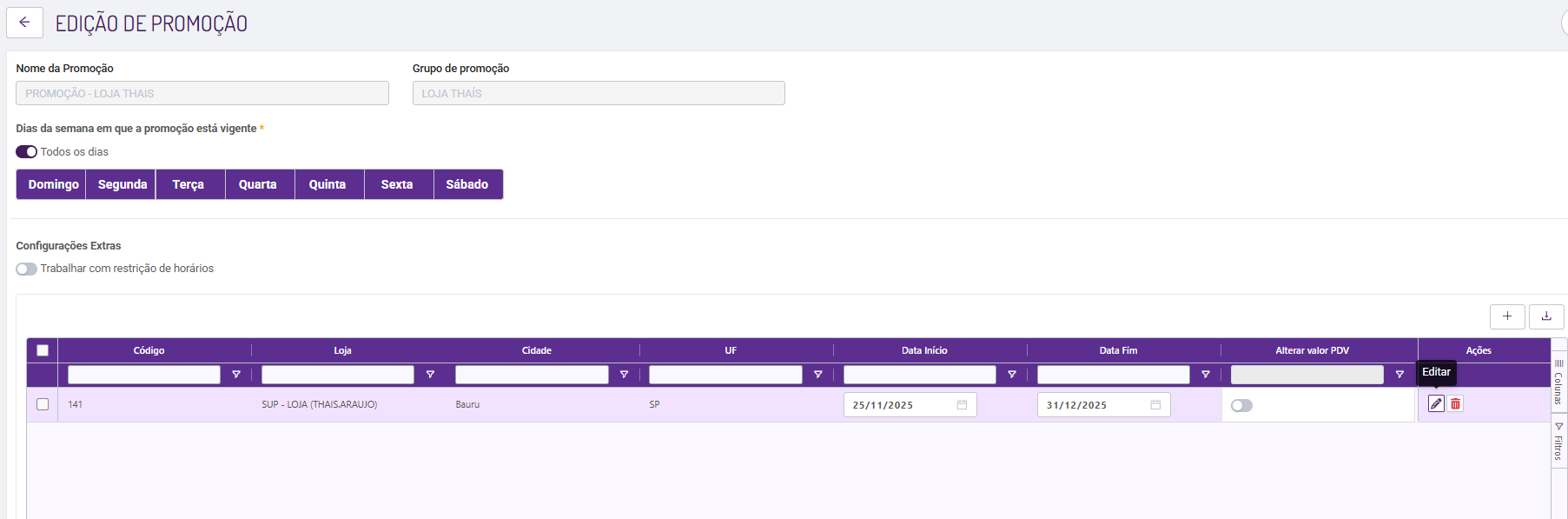The image size is (1568, 519).
Task: Add a new store with plus button
Action: [x=1507, y=316]
